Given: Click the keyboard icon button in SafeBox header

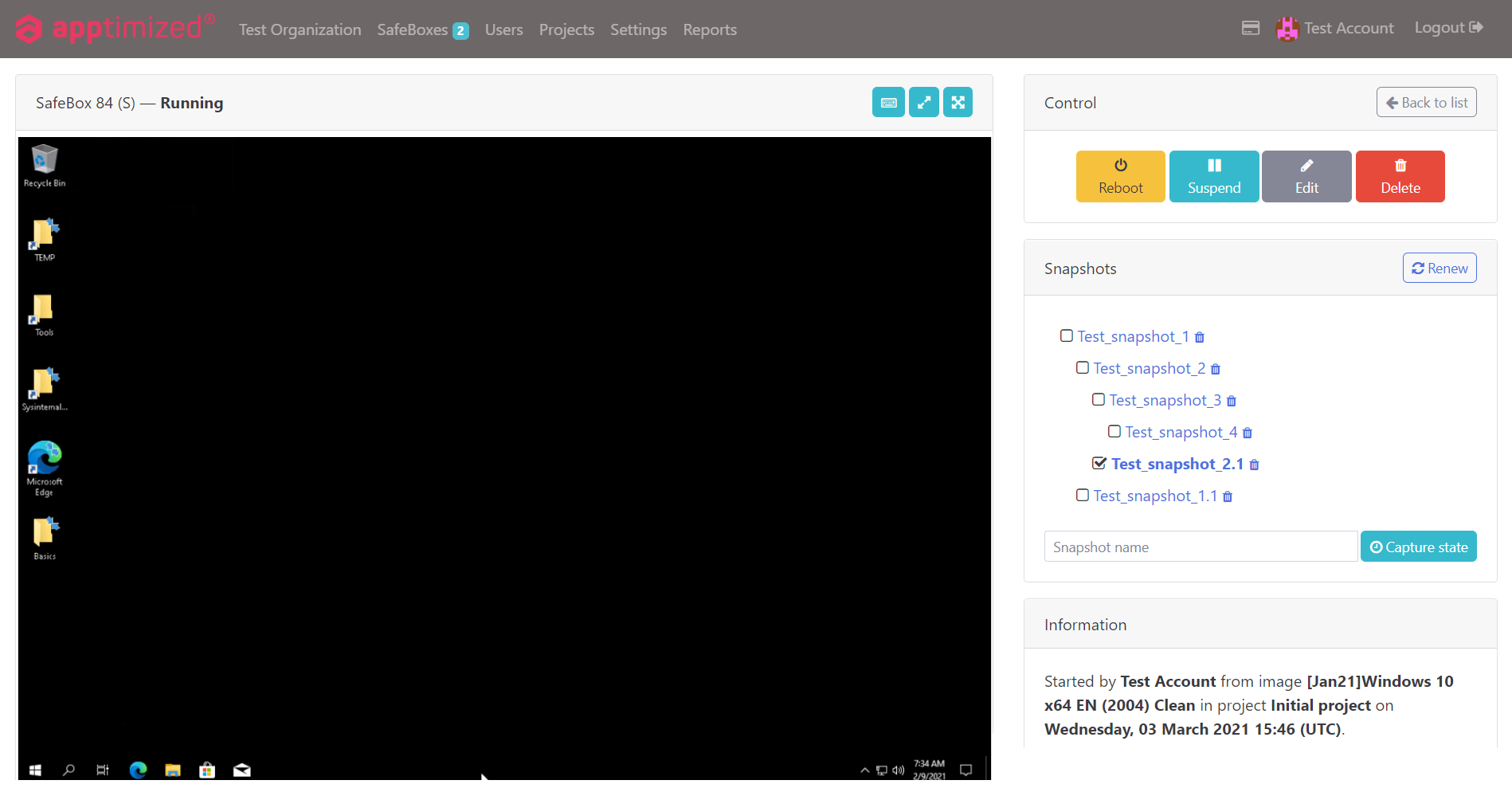Looking at the screenshot, I should 887,103.
